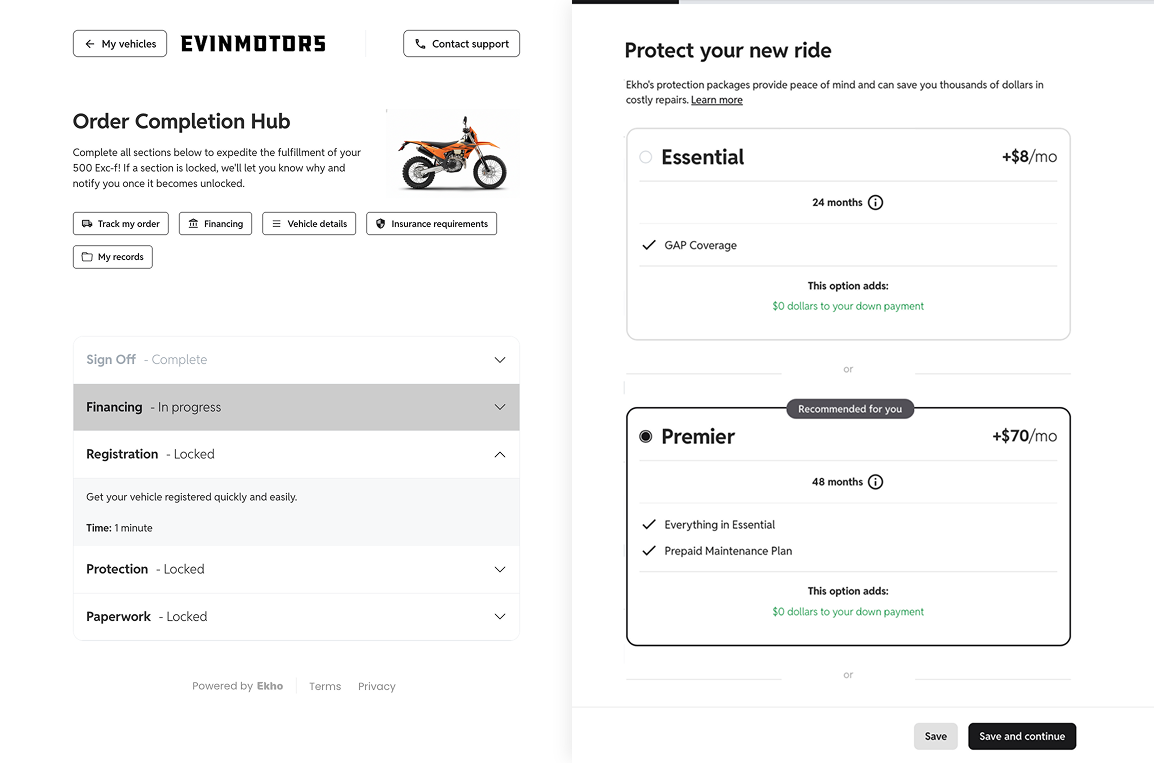Expand the Protection locked section
The image size is (1154, 763).
tap(500, 569)
